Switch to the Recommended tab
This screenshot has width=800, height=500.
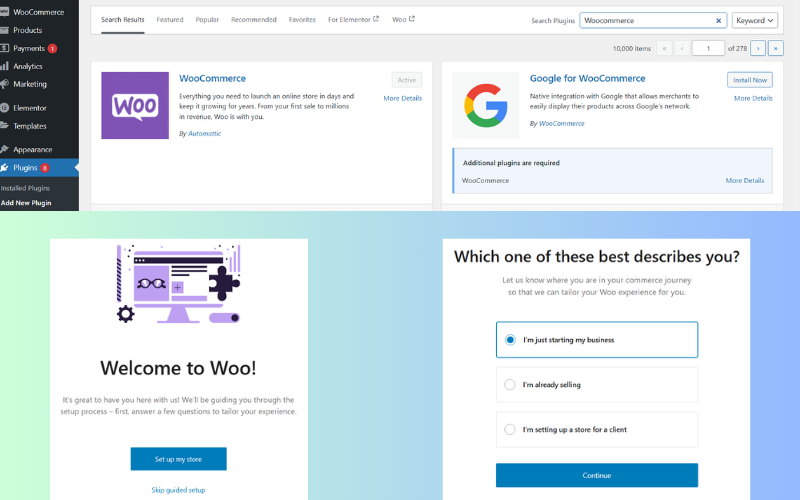pos(254,20)
